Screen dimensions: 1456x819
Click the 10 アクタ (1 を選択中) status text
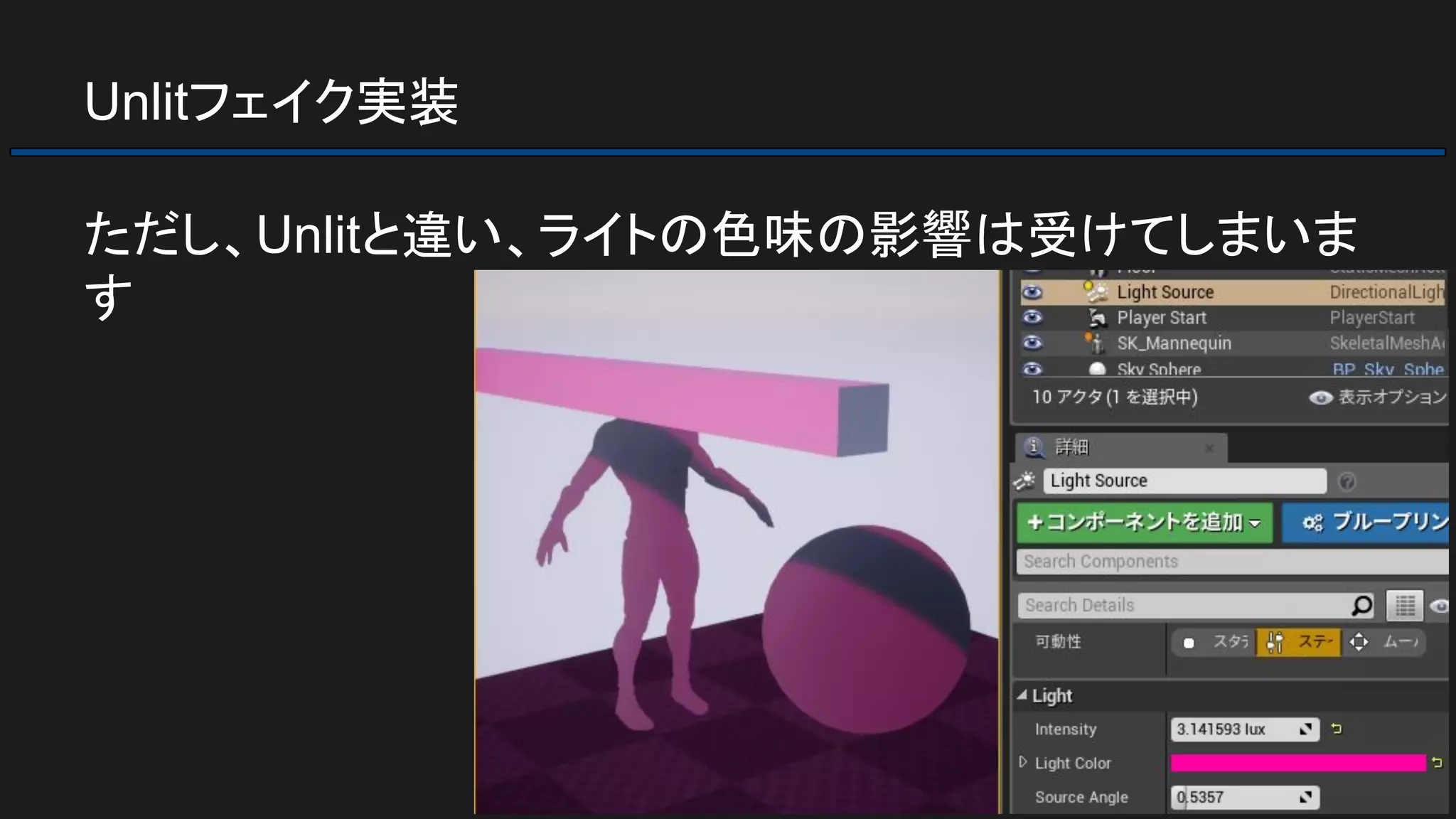pos(1115,397)
